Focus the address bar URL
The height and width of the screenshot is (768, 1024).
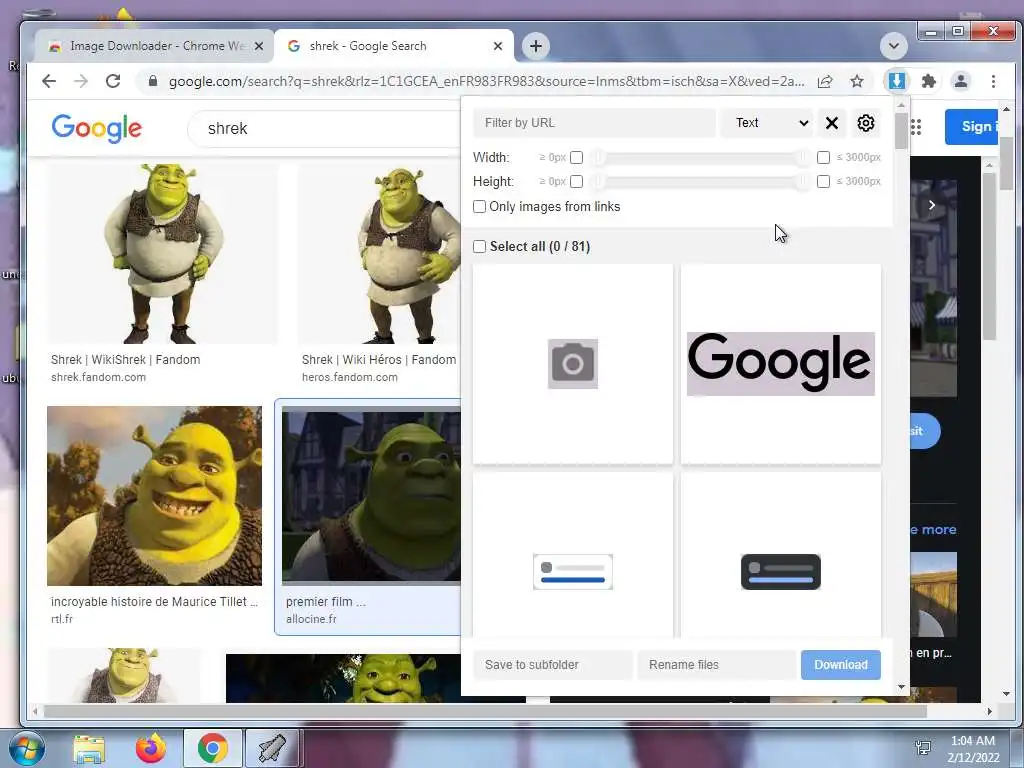486,81
